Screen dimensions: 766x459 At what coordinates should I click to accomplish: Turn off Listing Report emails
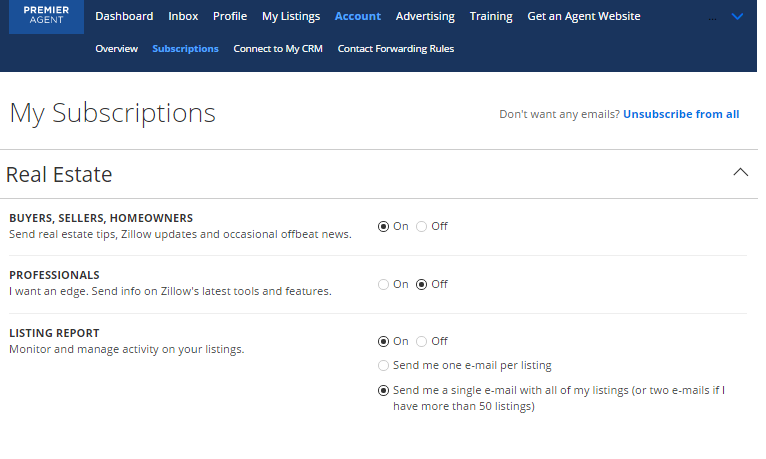pos(422,341)
